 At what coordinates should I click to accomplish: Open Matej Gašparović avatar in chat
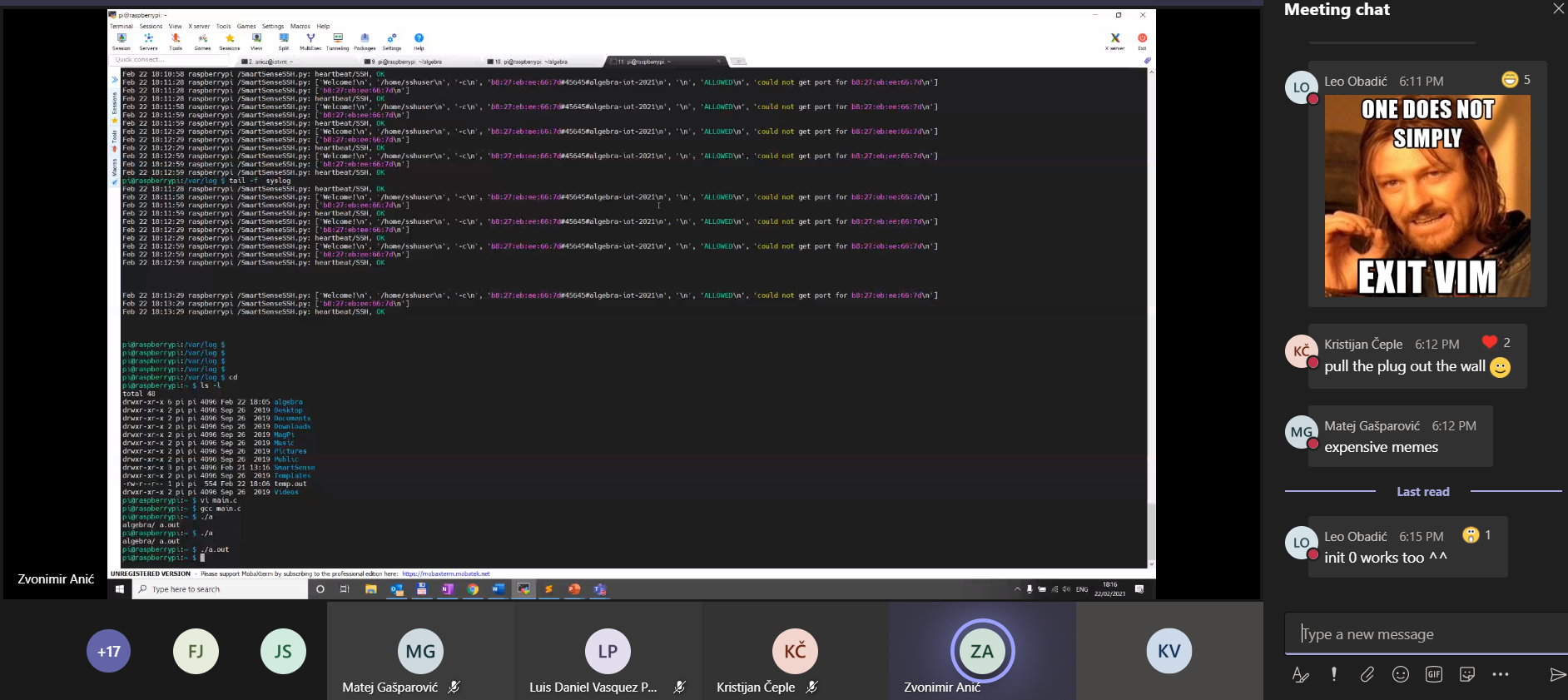click(x=1302, y=432)
